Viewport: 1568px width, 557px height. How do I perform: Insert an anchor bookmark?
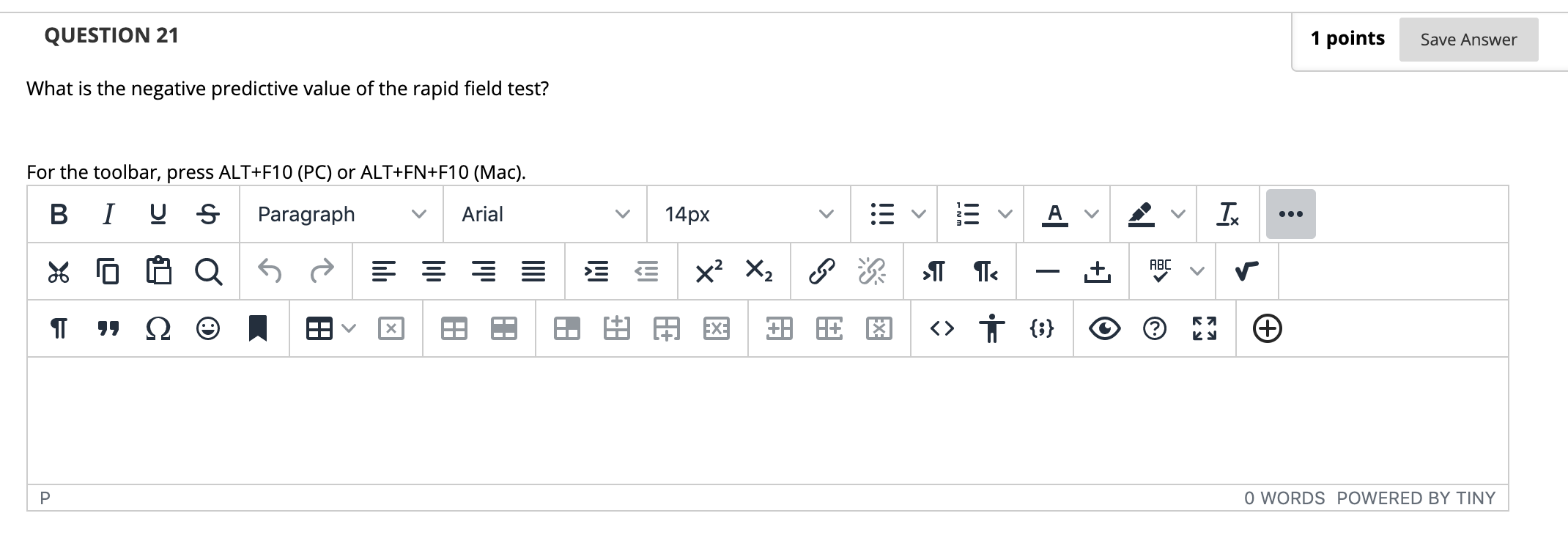pos(257,328)
